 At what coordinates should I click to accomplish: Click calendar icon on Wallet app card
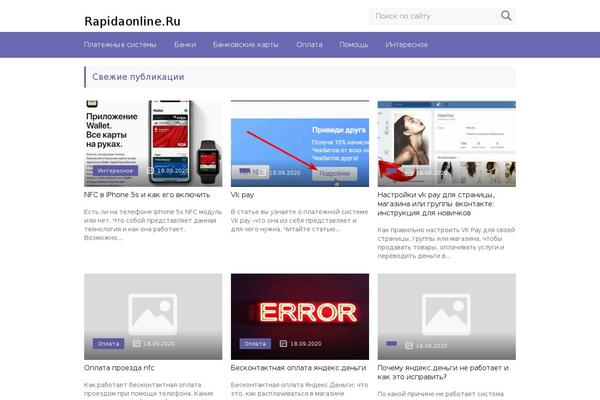(150, 170)
